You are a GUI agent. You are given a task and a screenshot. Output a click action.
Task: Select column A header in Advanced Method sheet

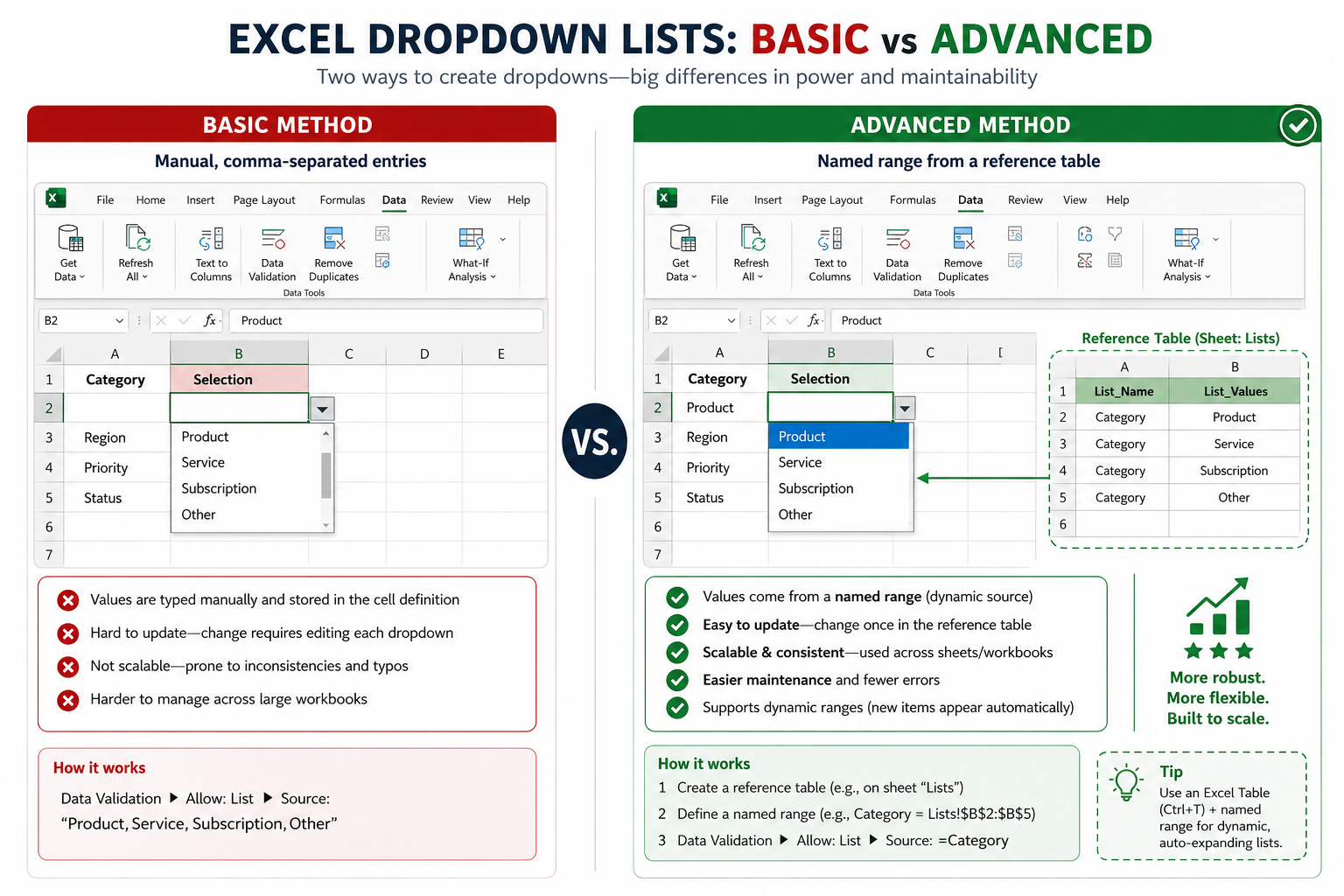point(719,353)
